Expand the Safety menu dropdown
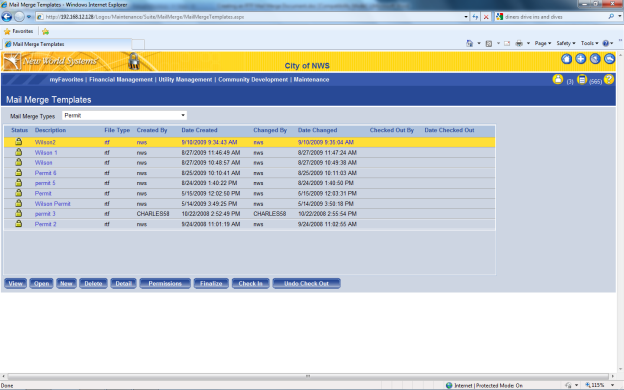Viewport: 624px width, 390px height. [x=566, y=43]
